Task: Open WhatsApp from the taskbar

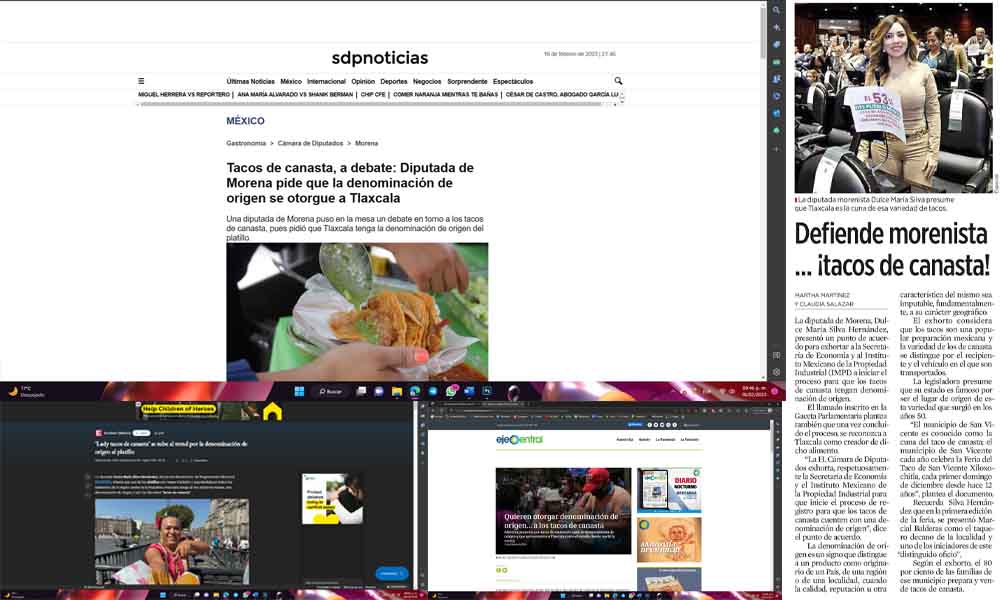Action: (x=451, y=391)
